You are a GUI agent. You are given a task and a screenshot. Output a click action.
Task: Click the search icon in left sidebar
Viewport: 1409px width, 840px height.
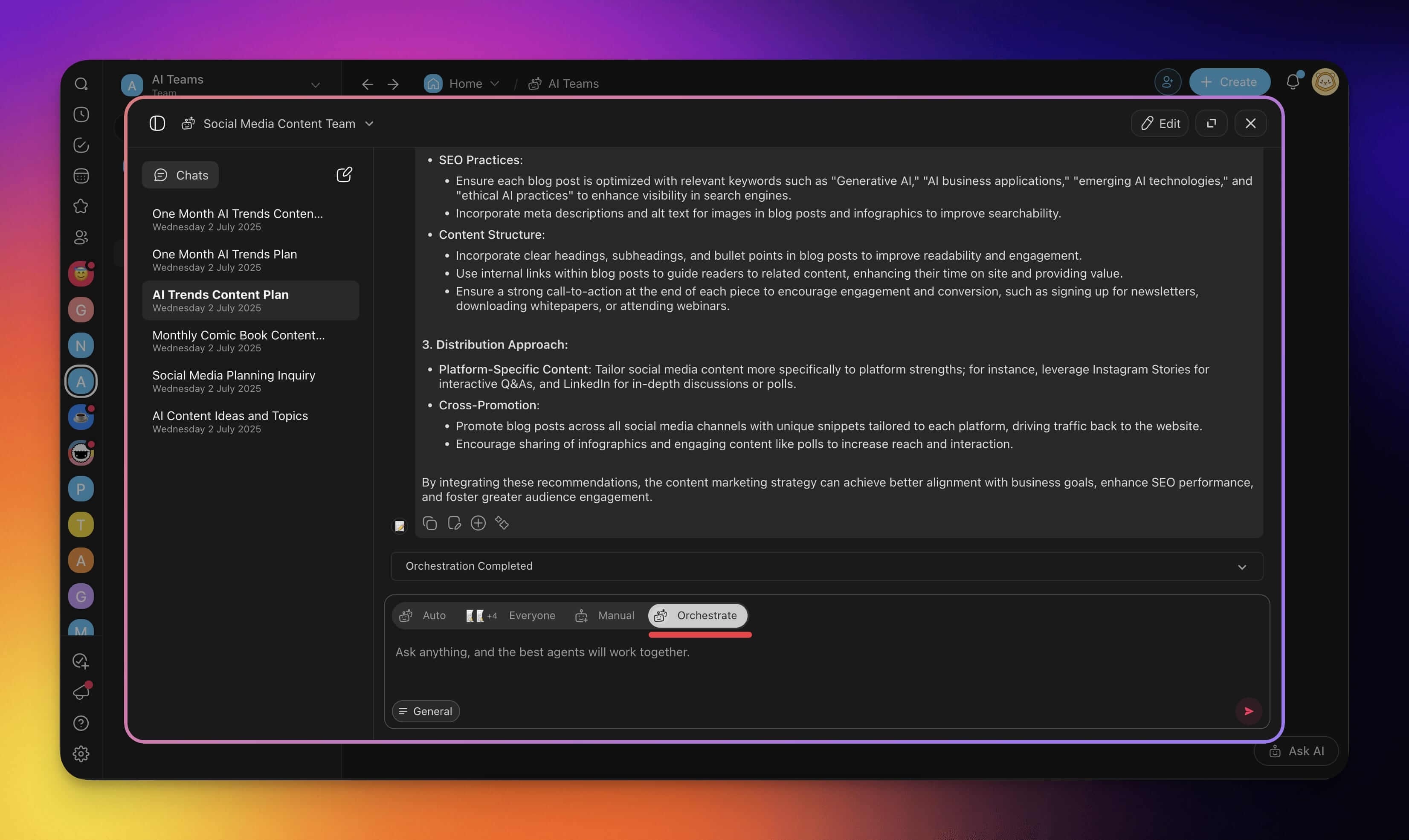click(81, 84)
